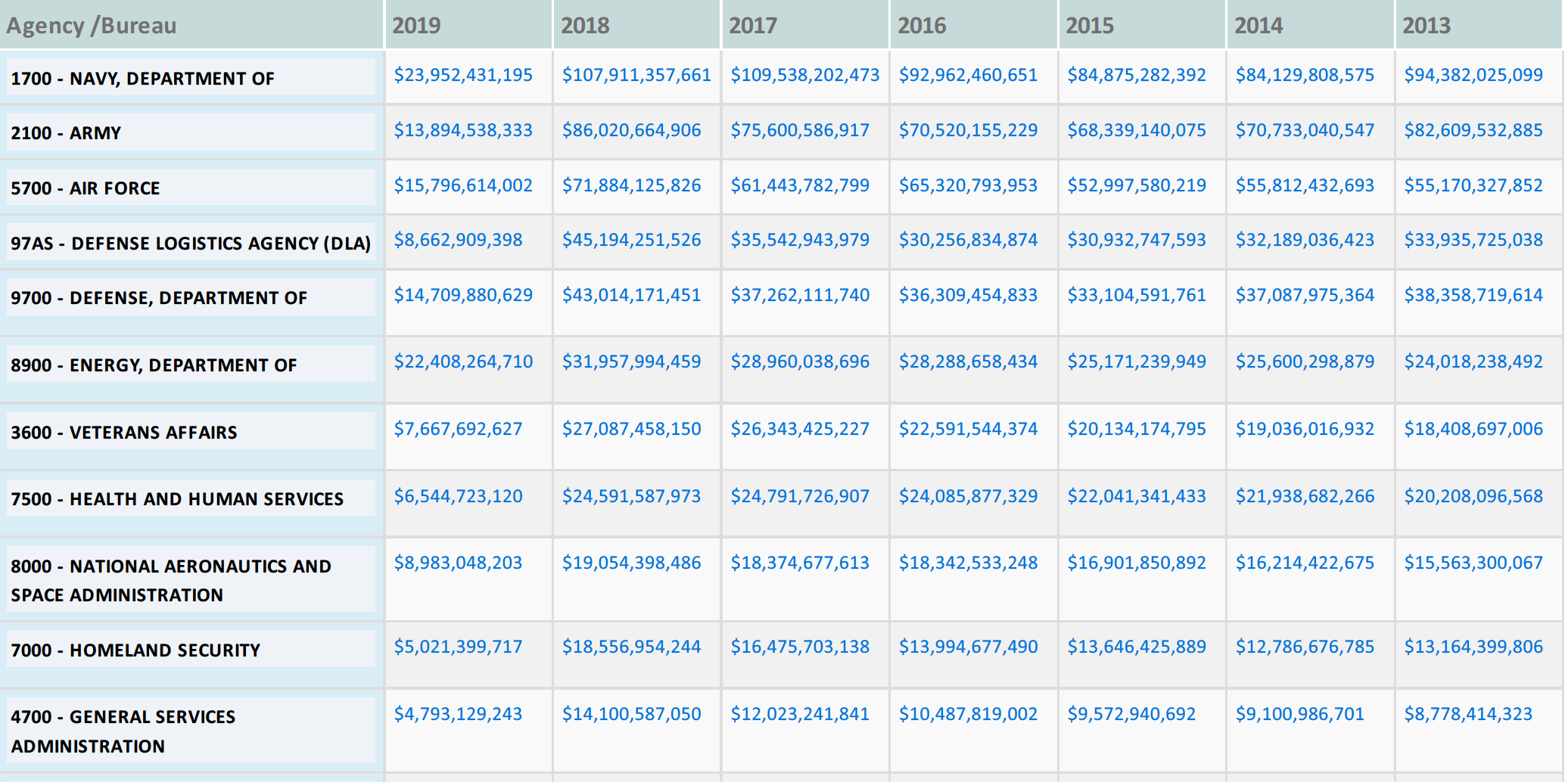Image resolution: width=1568 pixels, height=782 pixels.
Task: Open Air Force 2019 amount $15,796,614,002
Action: tap(463, 185)
